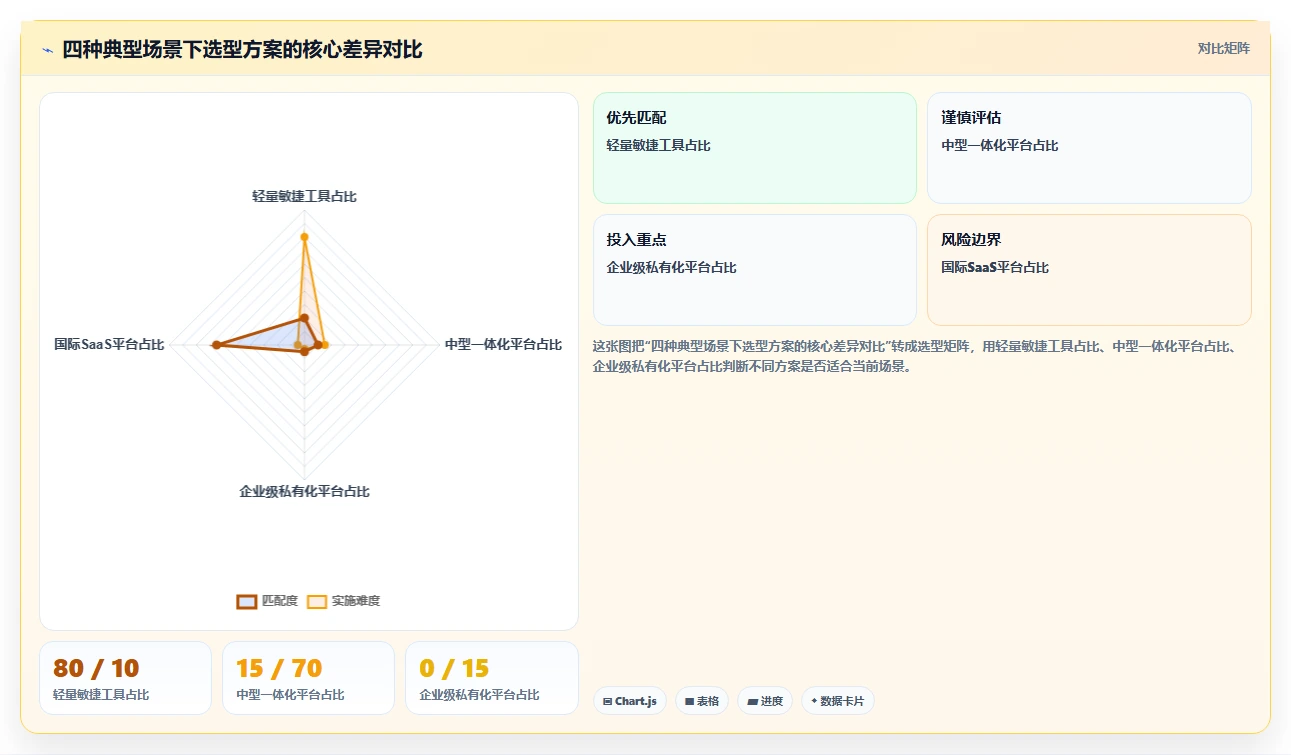Viewport: 1291px width, 755px height.
Task: Click radar axis label 国际SaaS平台占比
Action: (109, 344)
